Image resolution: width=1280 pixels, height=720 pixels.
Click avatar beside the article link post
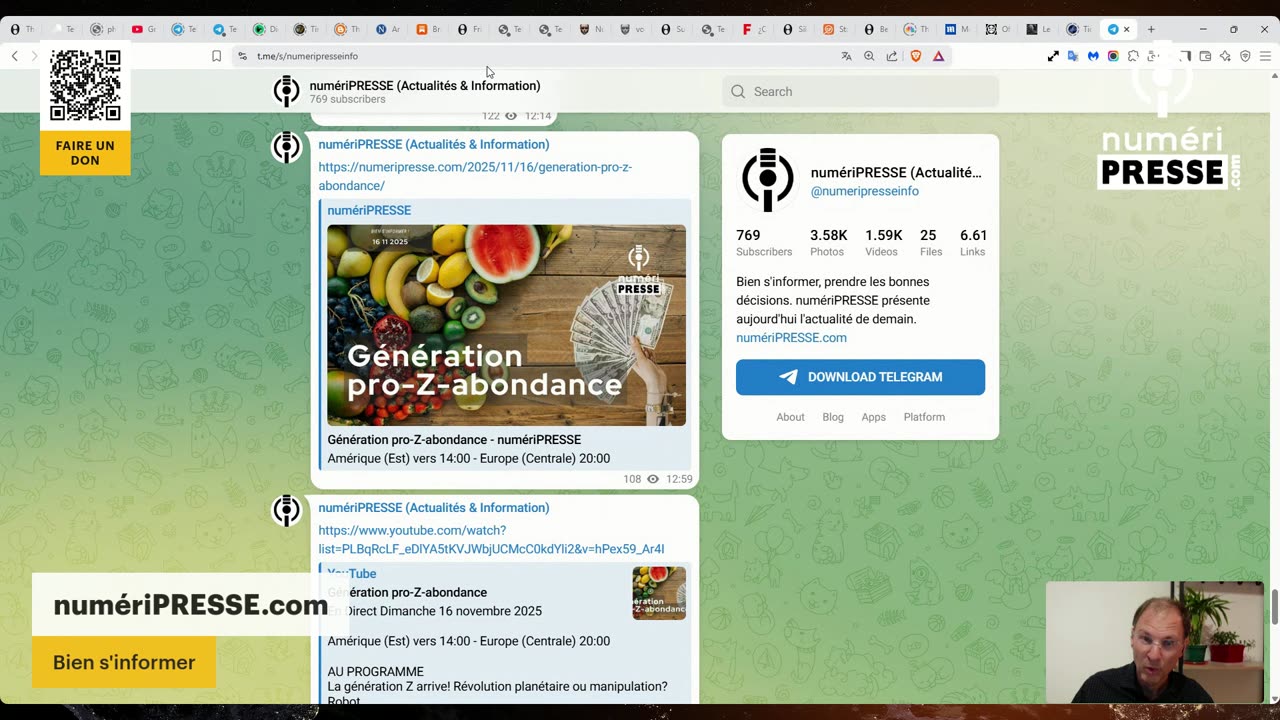point(286,147)
